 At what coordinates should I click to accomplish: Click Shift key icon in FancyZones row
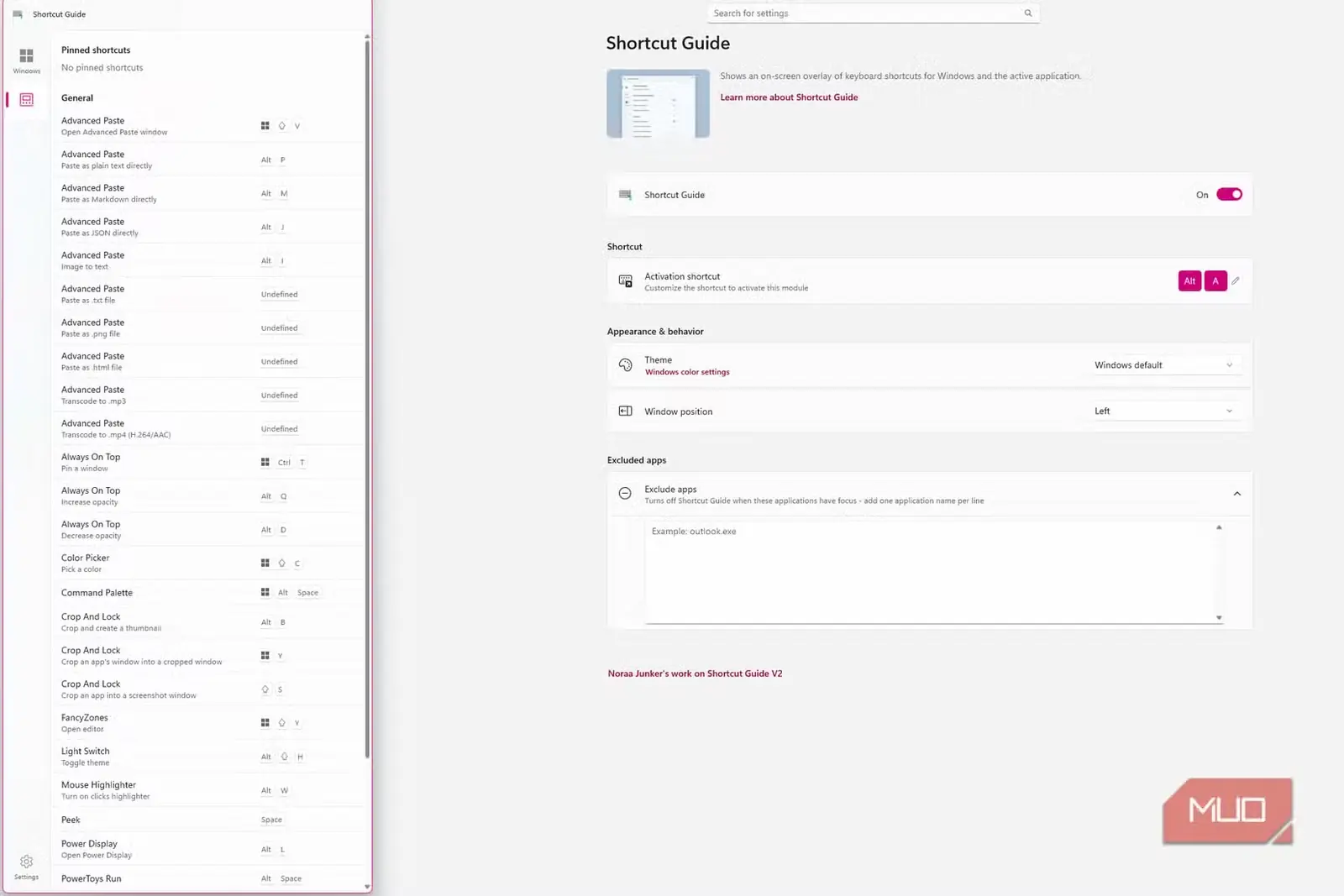[x=281, y=722]
